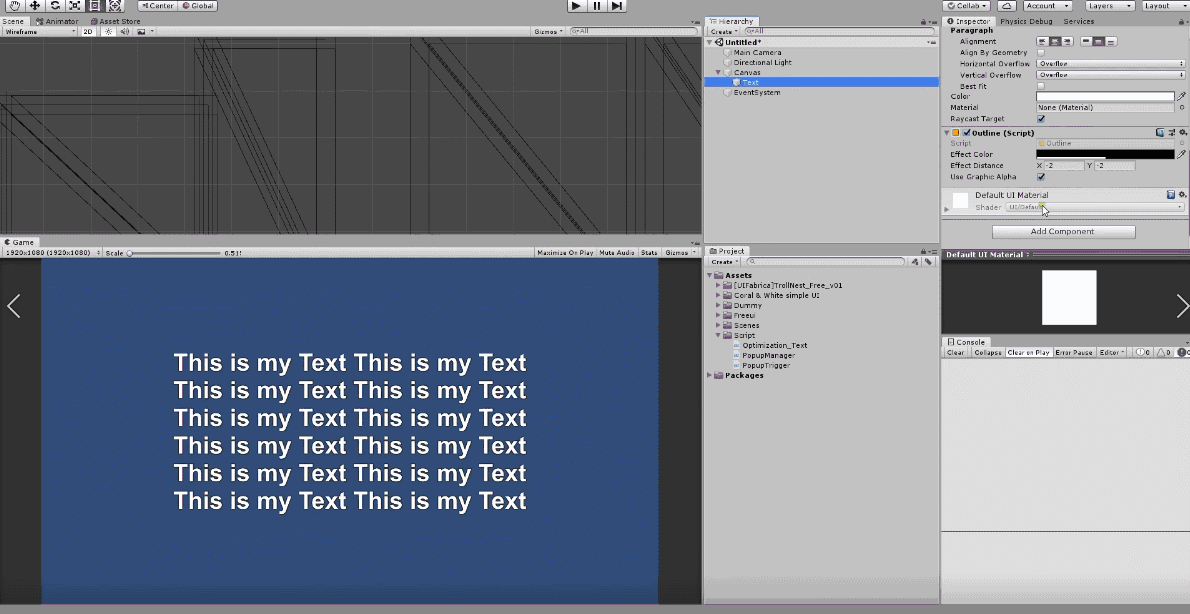This screenshot has width=1190, height=614.
Task: Open the Game resolution 1920x1080 dropdown
Action: pyautogui.click(x=53, y=253)
